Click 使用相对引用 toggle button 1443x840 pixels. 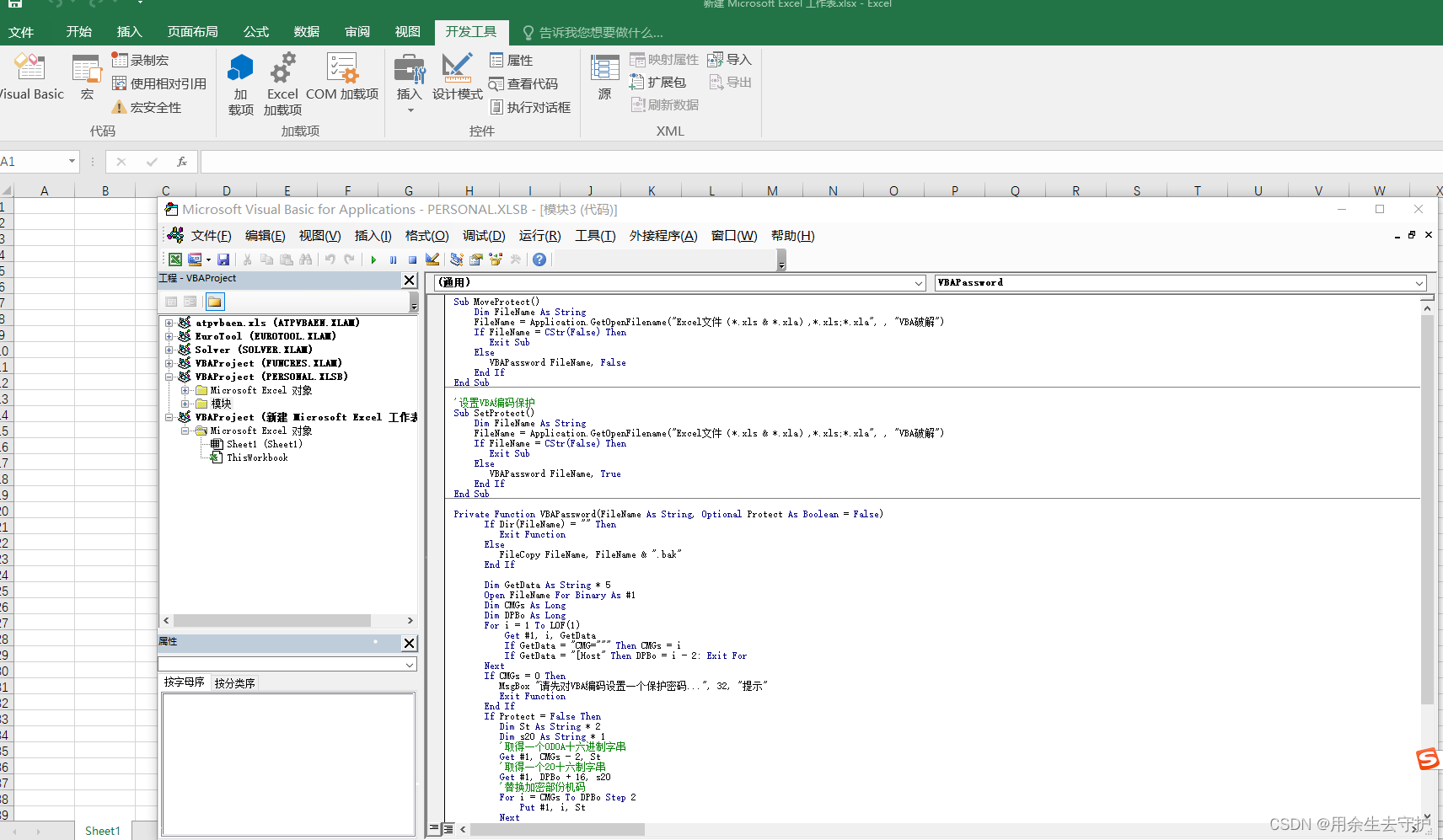[159, 83]
